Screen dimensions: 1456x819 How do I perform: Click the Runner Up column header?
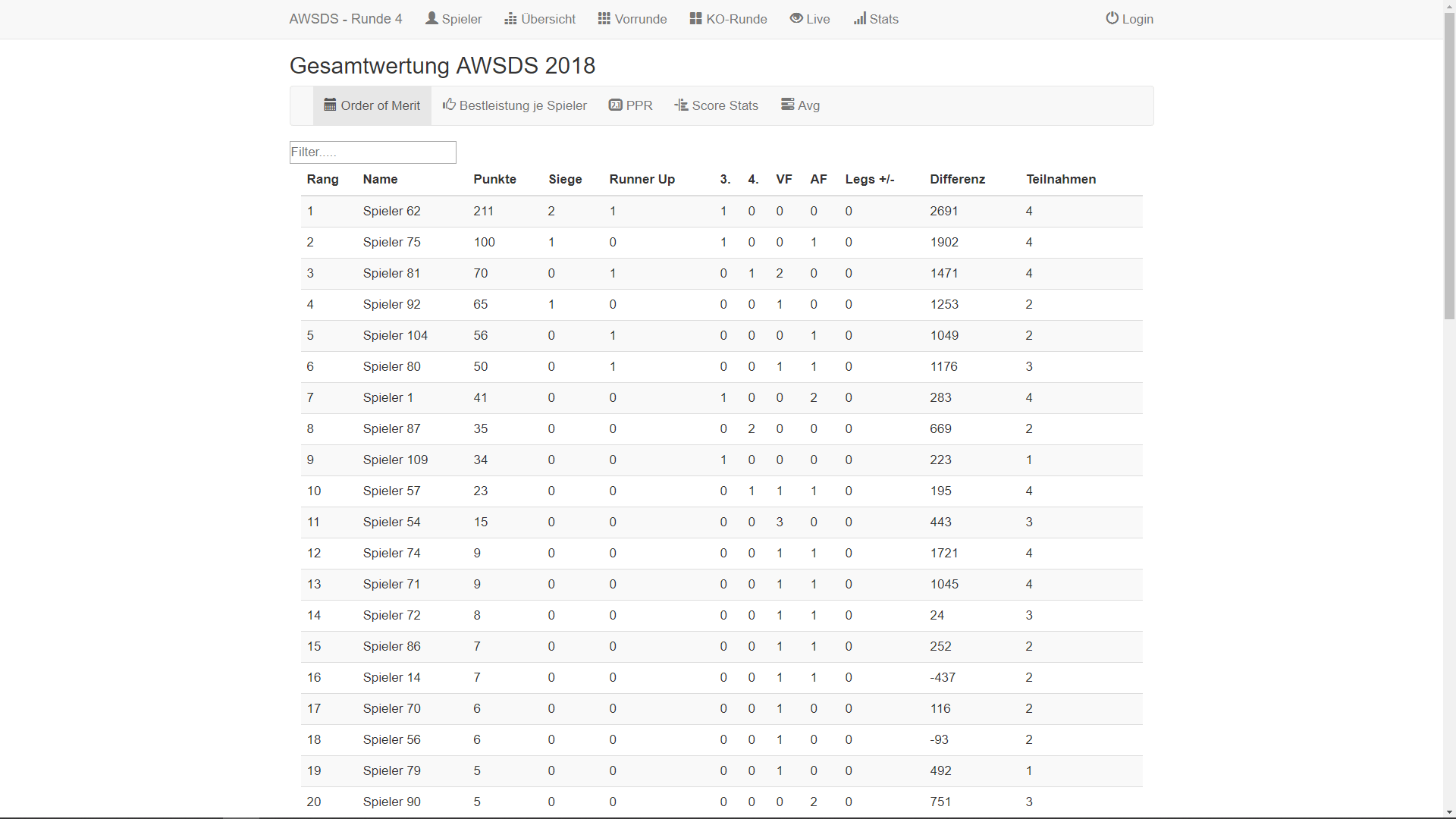click(642, 179)
